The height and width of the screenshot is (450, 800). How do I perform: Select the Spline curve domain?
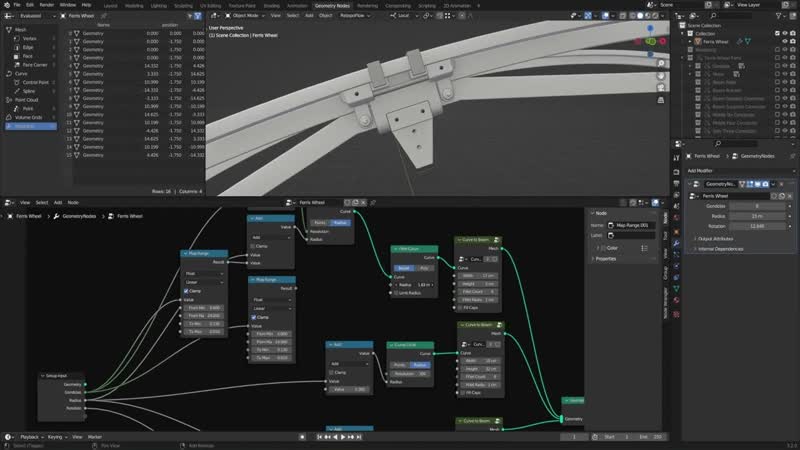pyautogui.click(x=29, y=91)
